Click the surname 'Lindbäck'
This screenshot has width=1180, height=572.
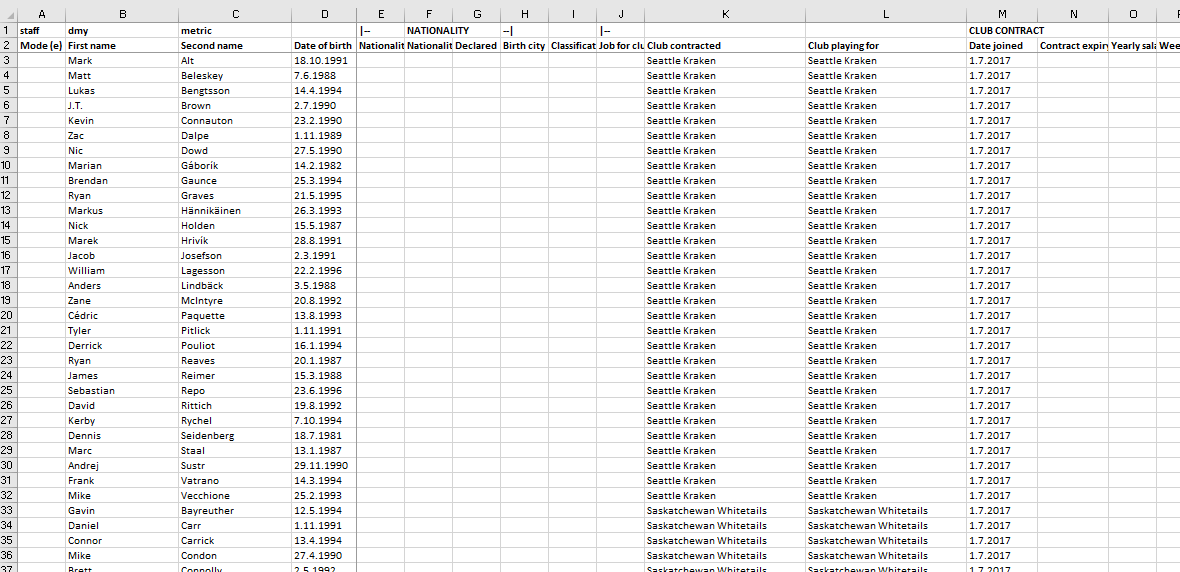click(202, 285)
